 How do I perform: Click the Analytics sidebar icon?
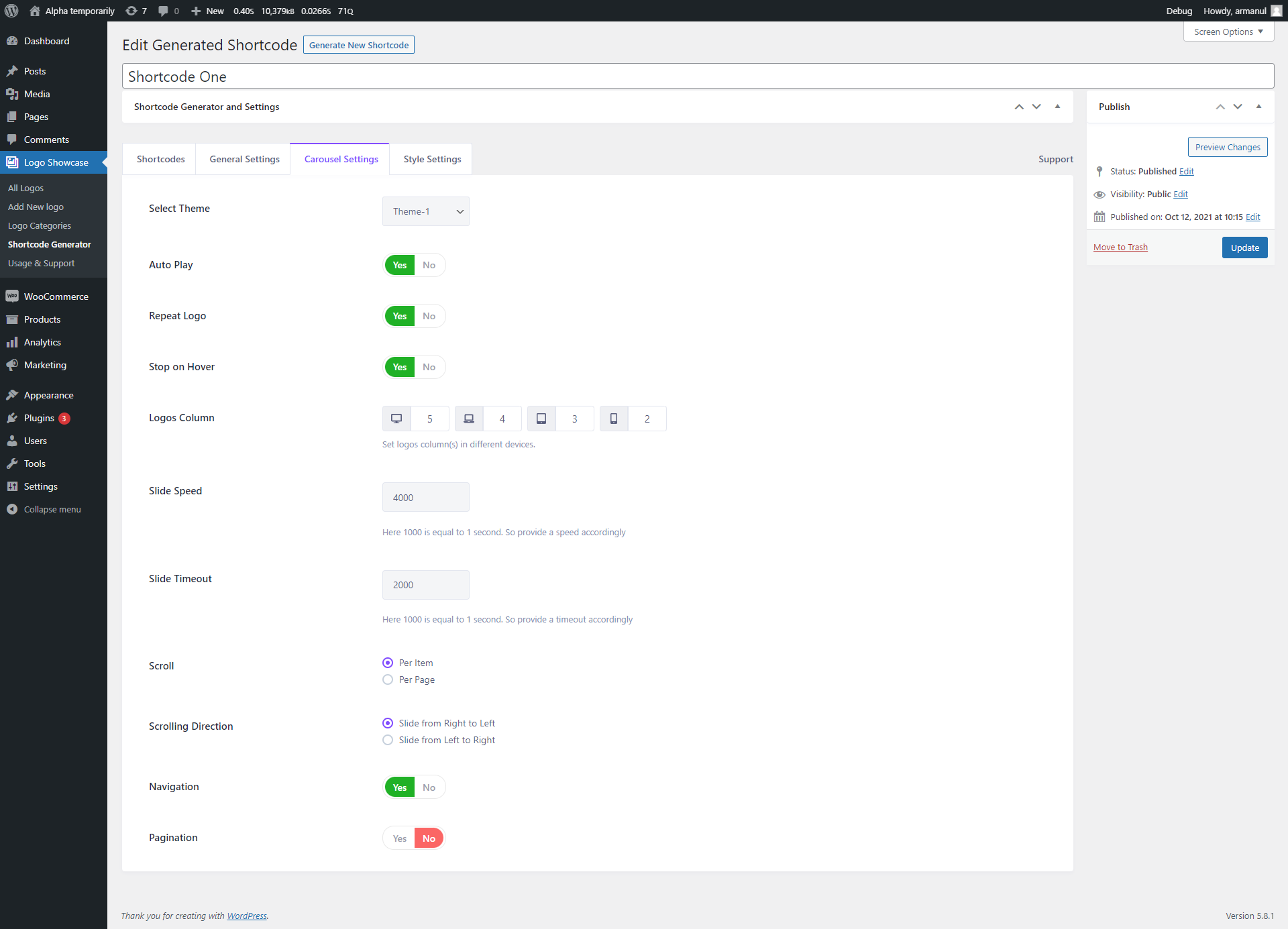(14, 342)
